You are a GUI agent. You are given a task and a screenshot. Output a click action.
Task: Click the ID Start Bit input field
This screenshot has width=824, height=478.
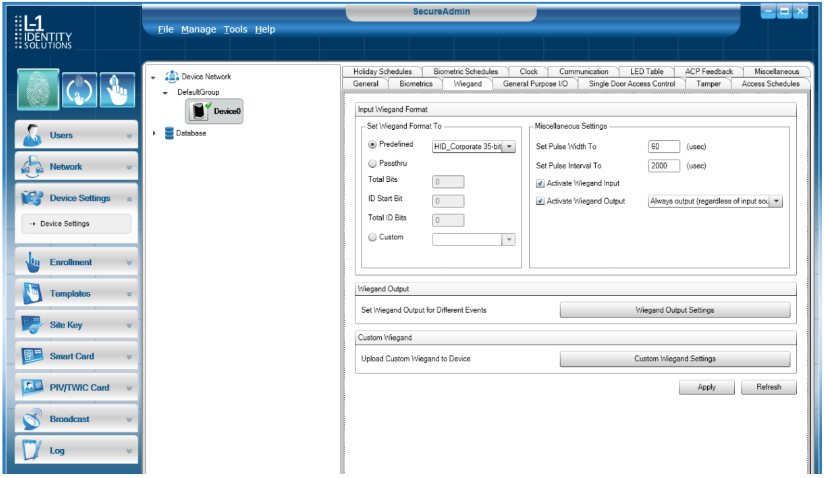pos(448,201)
